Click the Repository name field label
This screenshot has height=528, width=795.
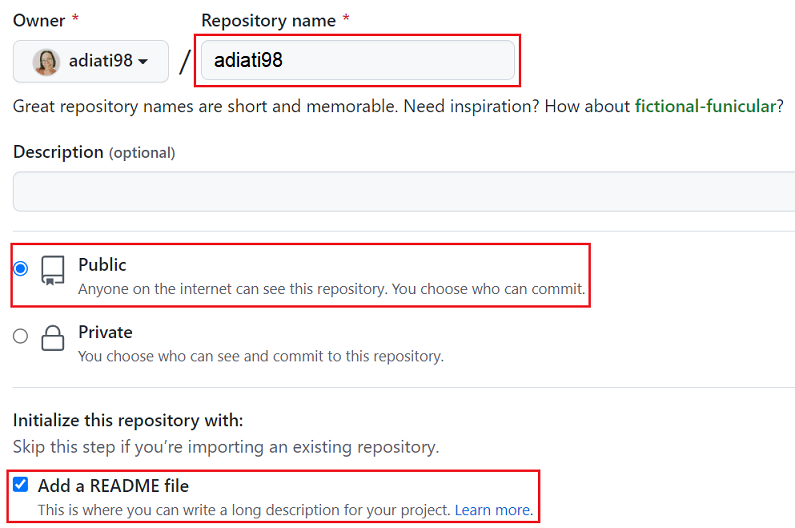click(268, 20)
